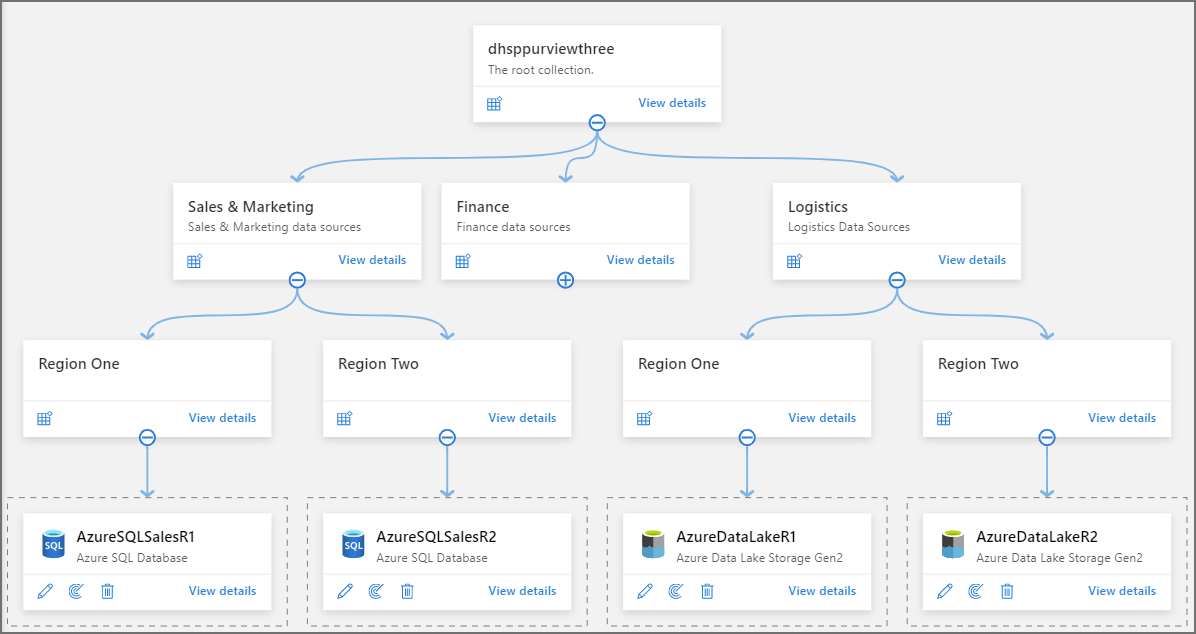Click the table grid icon on Finance card

[463, 260]
